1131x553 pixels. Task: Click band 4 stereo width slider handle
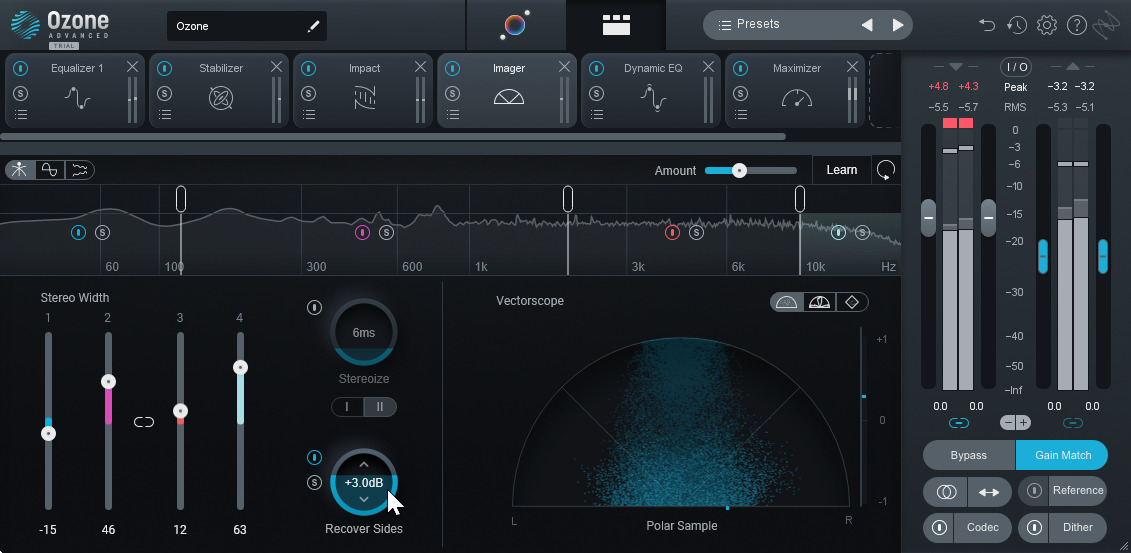coord(240,368)
